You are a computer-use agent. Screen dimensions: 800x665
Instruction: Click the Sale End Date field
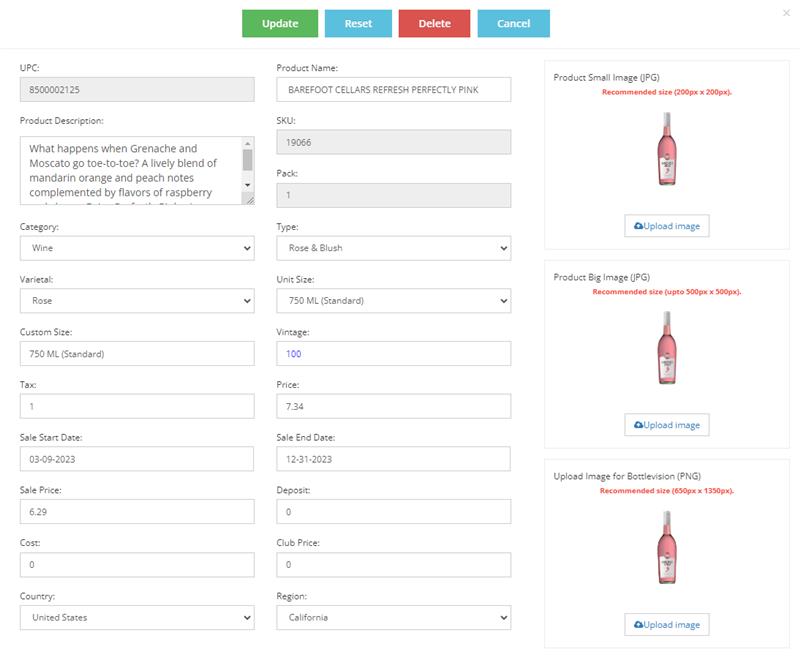pos(393,459)
